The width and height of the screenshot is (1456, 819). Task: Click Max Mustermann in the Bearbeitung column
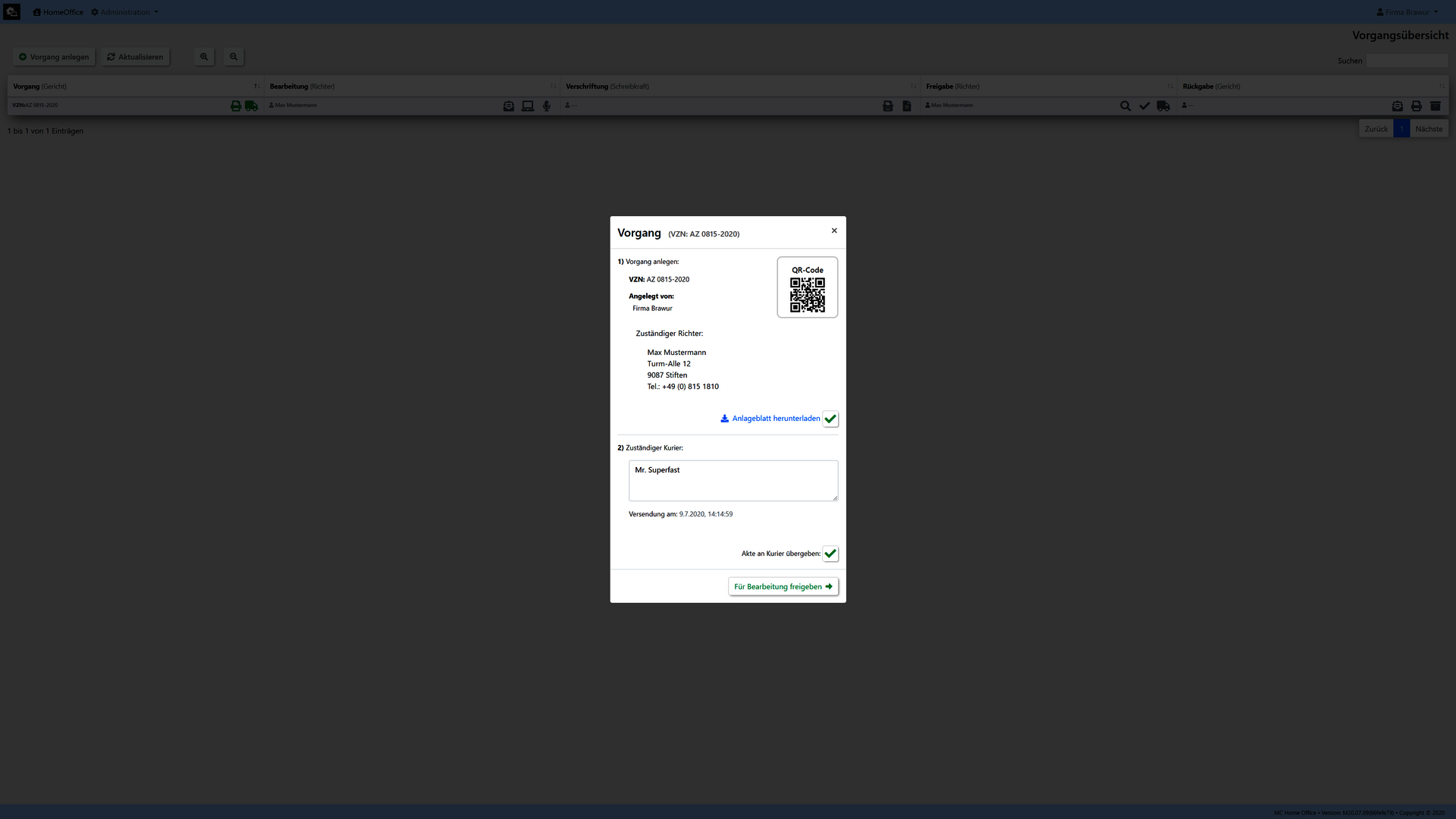coord(296,105)
